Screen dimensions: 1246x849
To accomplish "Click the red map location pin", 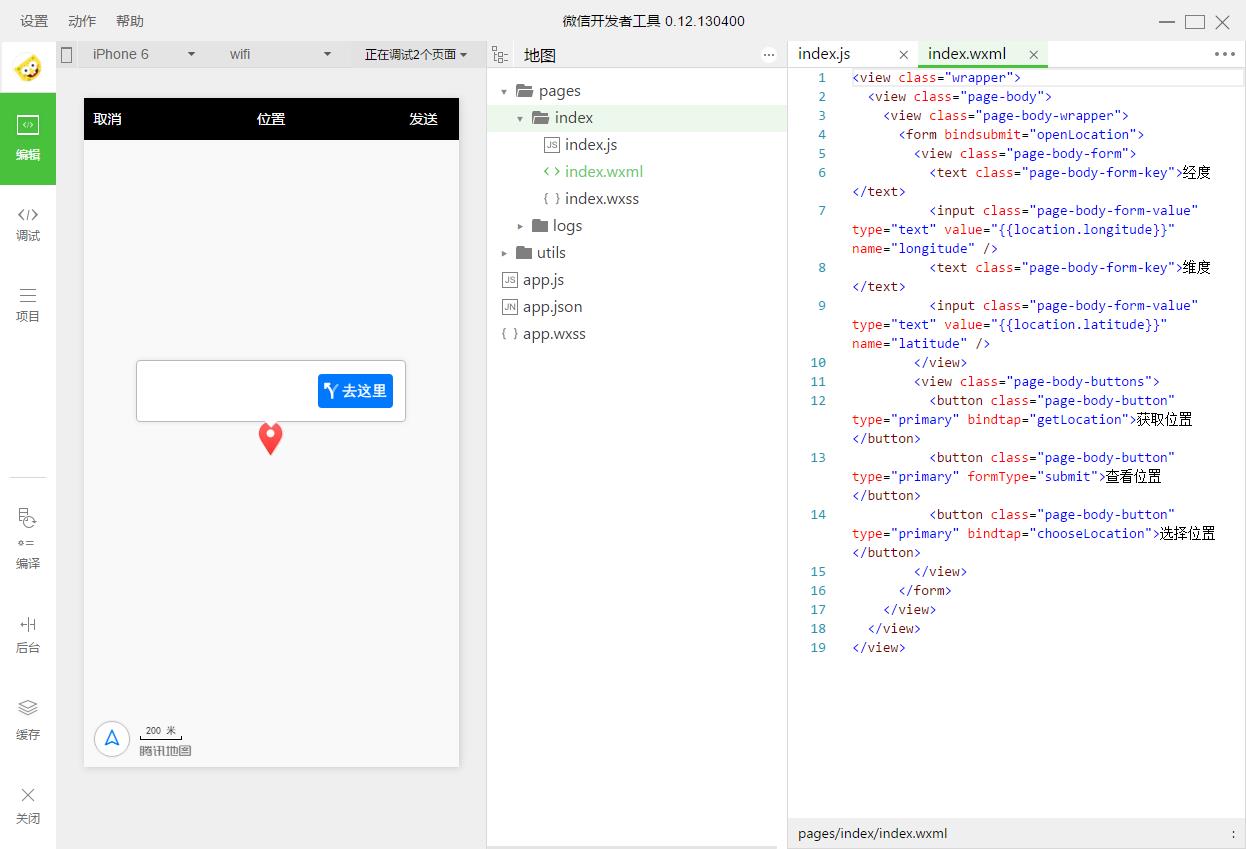I will 270,438.
